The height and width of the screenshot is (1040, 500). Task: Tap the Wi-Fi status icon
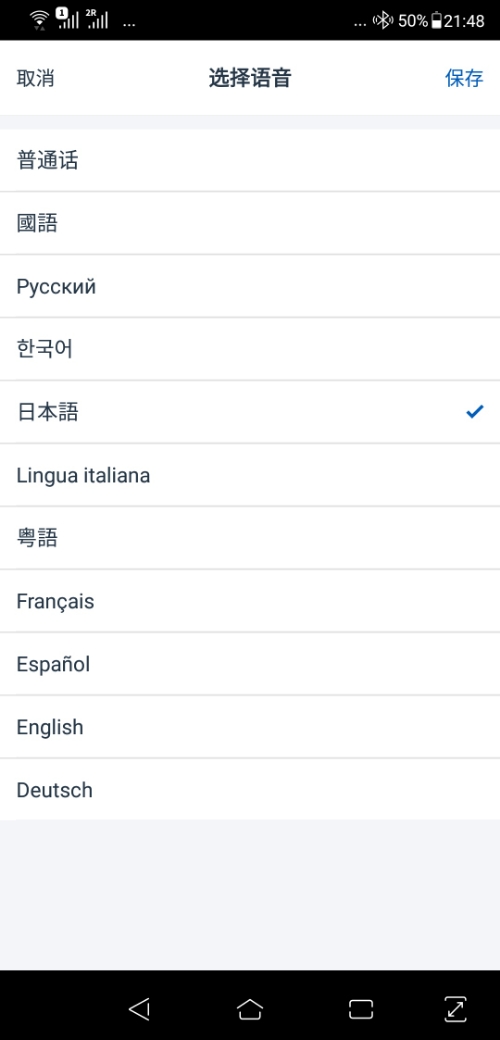tap(40, 20)
